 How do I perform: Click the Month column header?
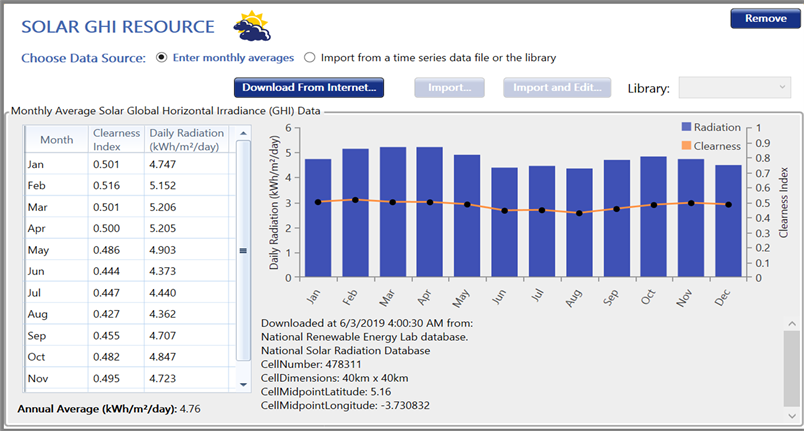(x=57, y=140)
